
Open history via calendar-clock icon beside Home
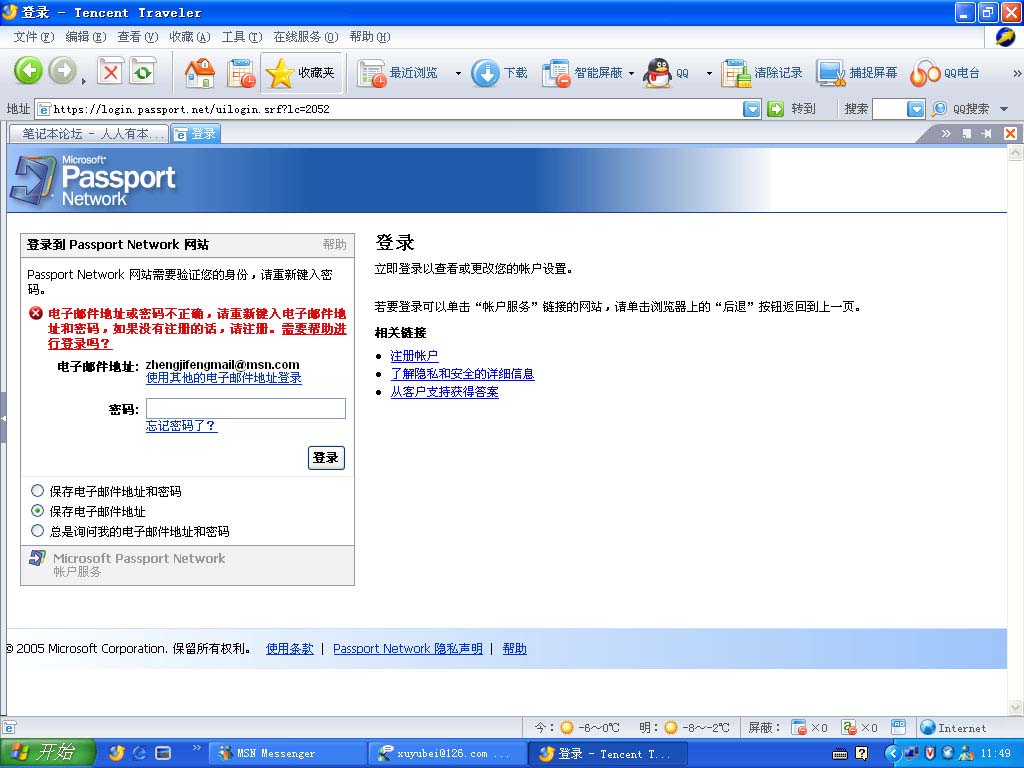(241, 72)
